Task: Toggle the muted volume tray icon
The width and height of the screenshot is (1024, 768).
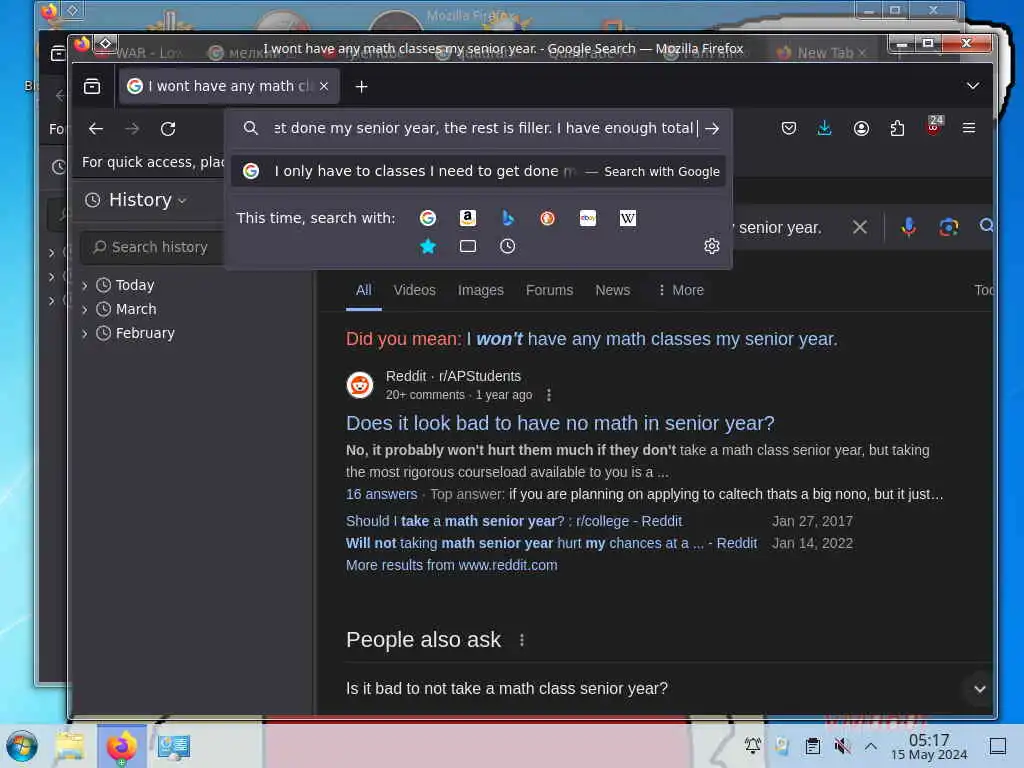Action: pyautogui.click(x=842, y=746)
